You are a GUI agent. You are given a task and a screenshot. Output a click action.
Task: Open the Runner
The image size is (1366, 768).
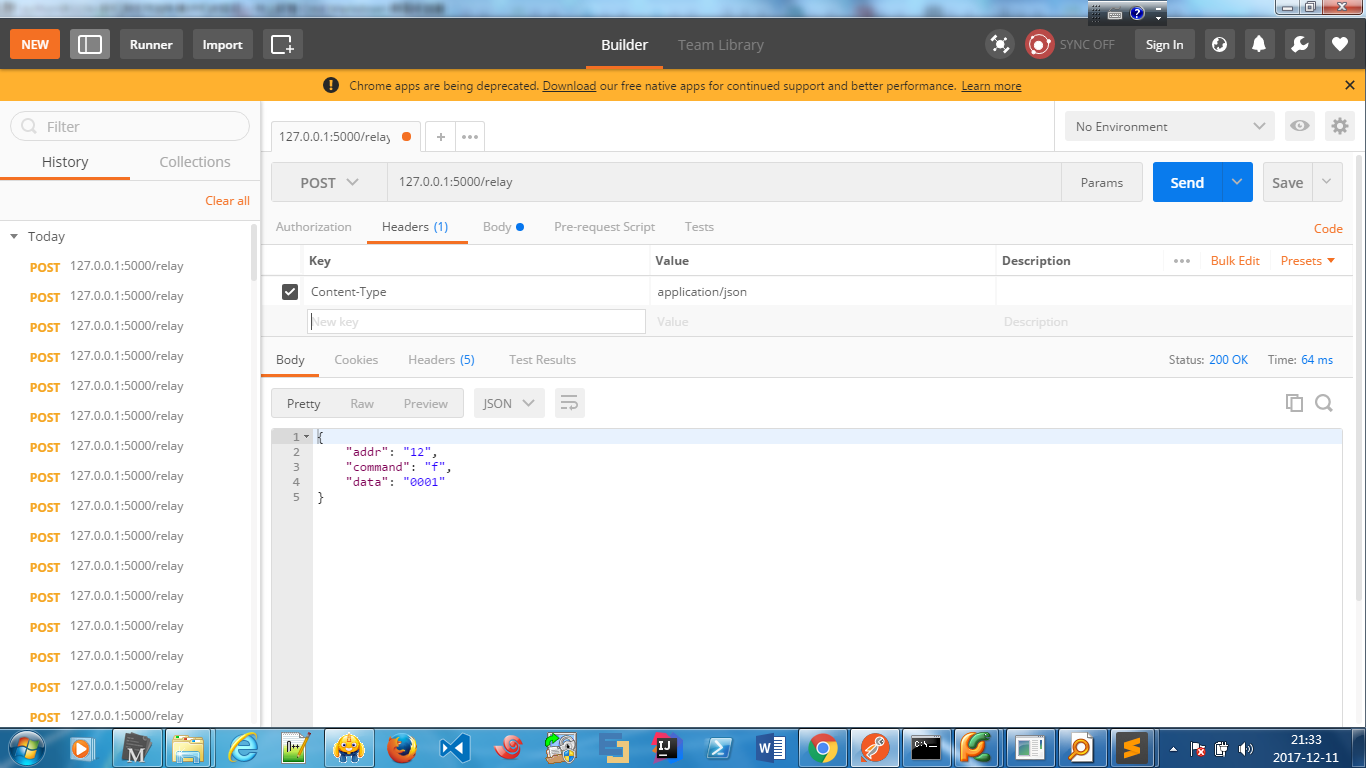pos(151,44)
